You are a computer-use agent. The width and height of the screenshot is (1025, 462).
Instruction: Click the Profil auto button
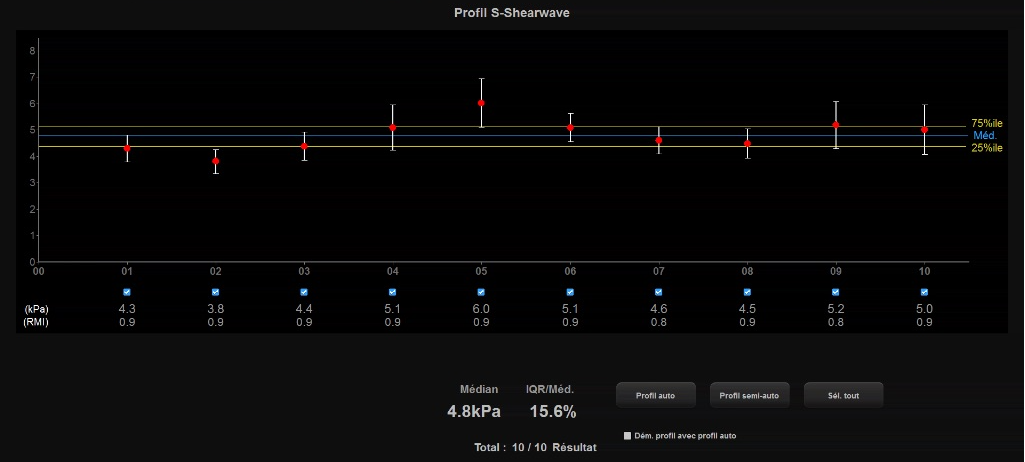pos(656,395)
